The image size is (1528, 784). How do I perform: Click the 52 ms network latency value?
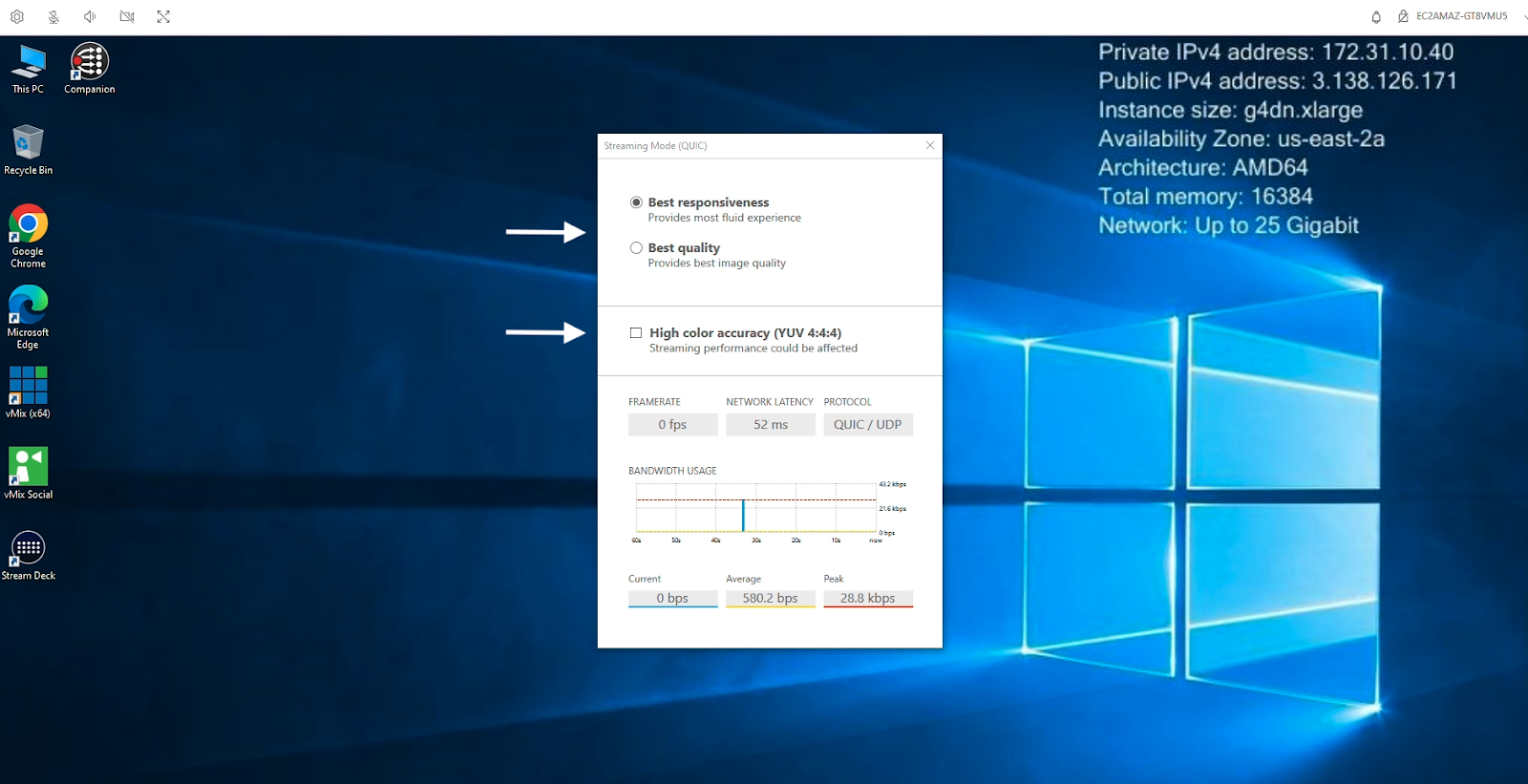(x=771, y=424)
